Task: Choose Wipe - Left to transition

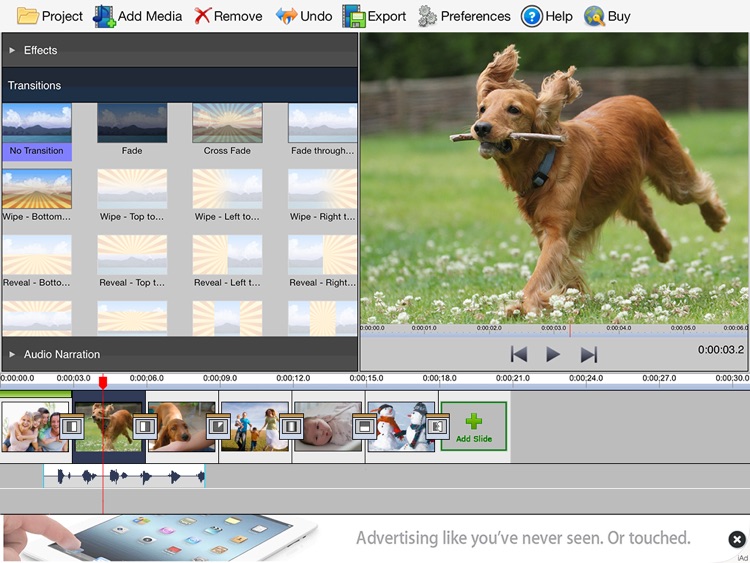Action: tap(227, 196)
